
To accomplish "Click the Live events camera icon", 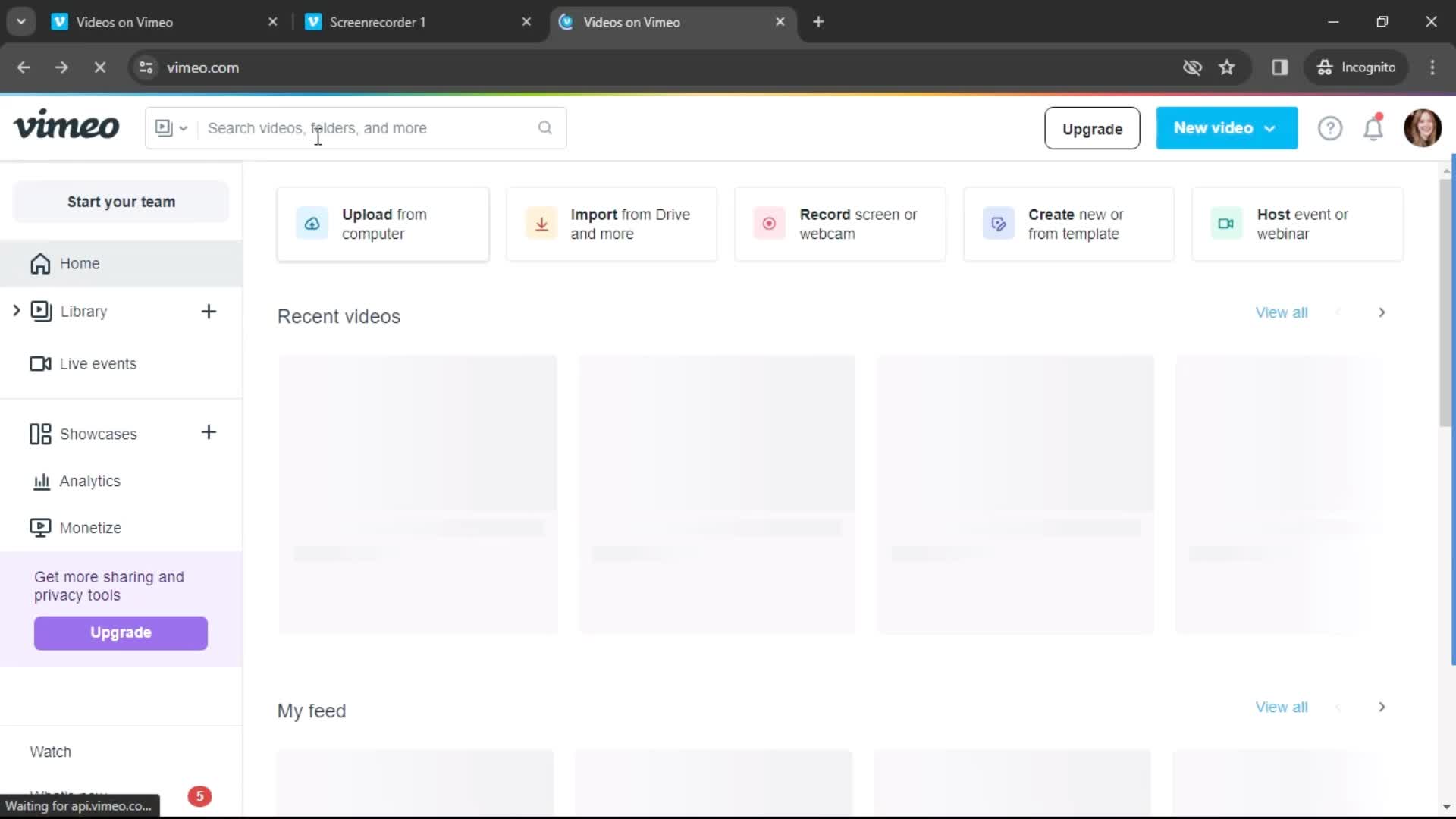I will tap(40, 364).
